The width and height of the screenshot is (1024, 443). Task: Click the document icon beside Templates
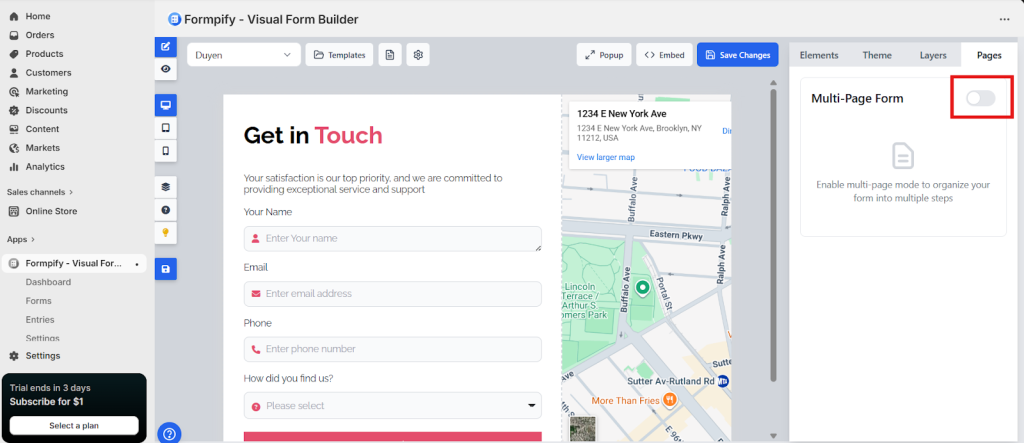[x=390, y=55]
